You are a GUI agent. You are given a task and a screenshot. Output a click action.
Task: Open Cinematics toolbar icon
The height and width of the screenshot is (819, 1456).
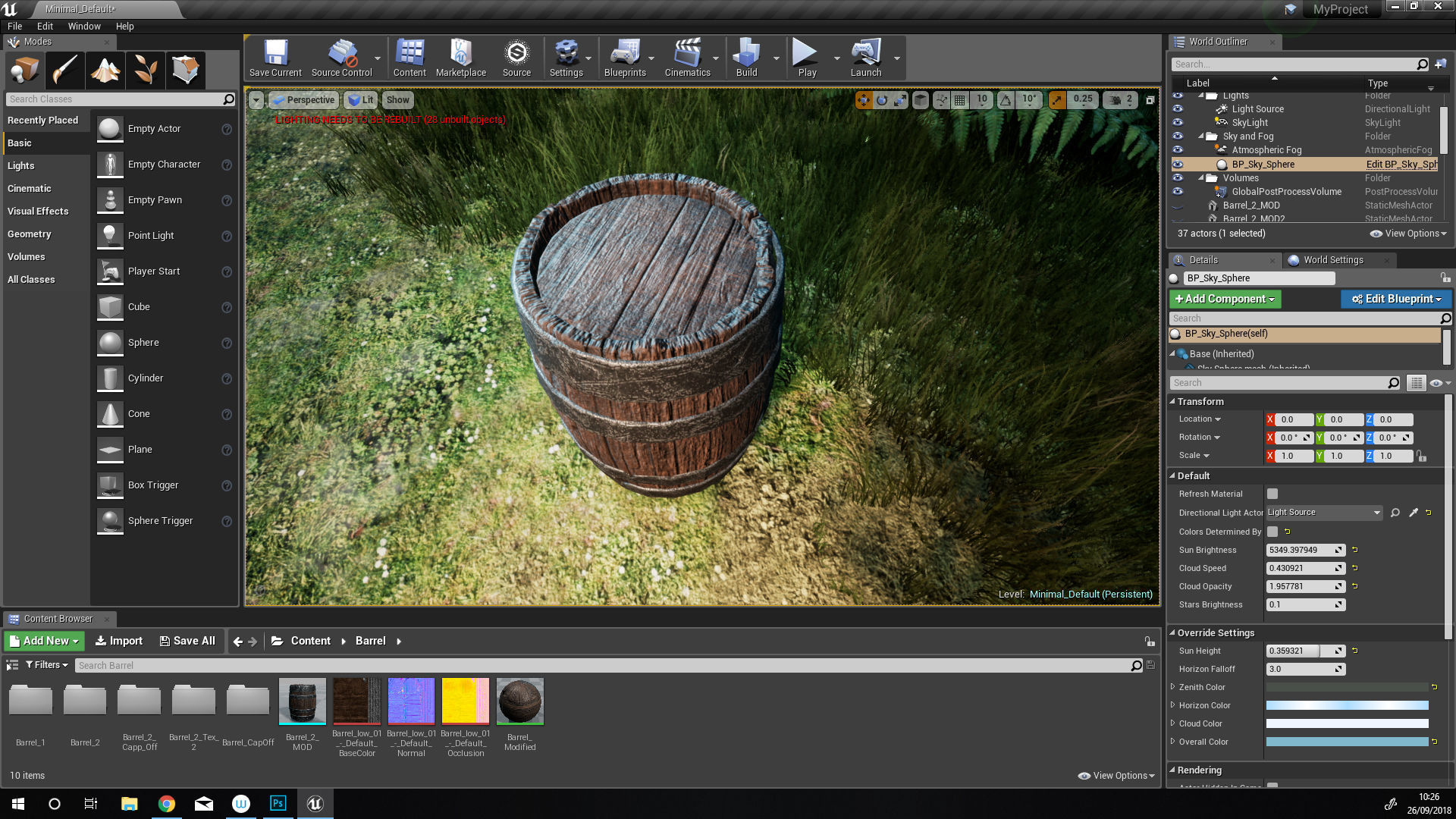(688, 58)
